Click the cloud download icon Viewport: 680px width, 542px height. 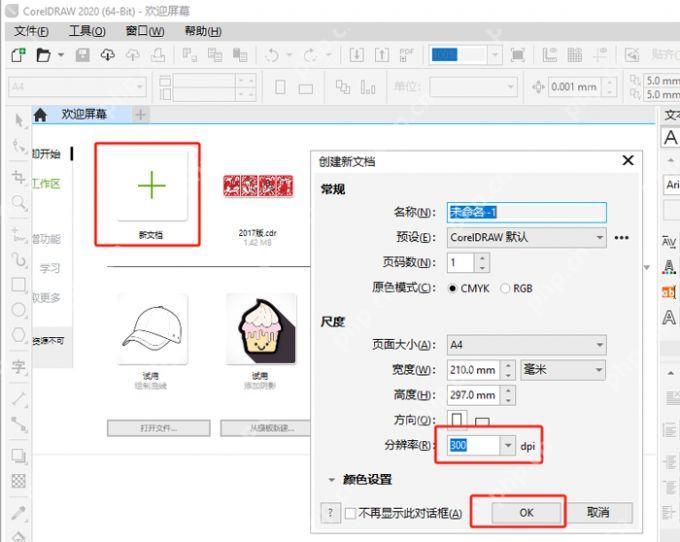coord(108,55)
